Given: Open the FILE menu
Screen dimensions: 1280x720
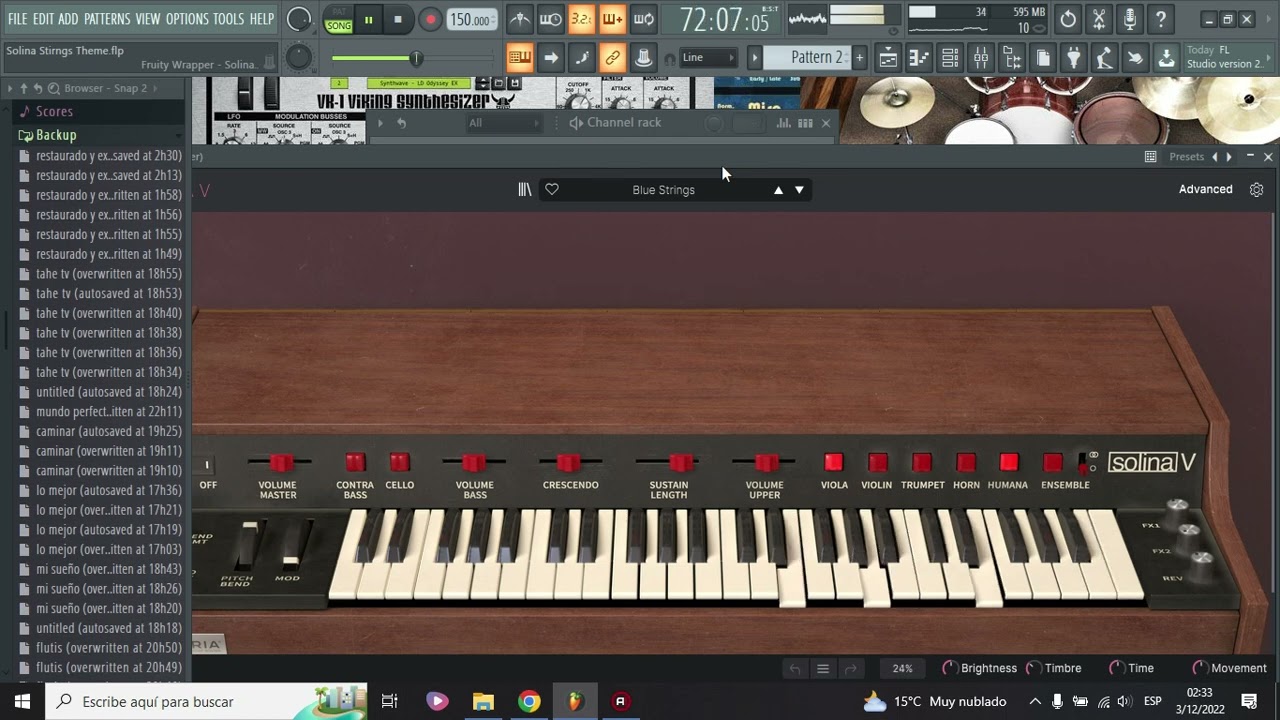Looking at the screenshot, I should coord(18,19).
